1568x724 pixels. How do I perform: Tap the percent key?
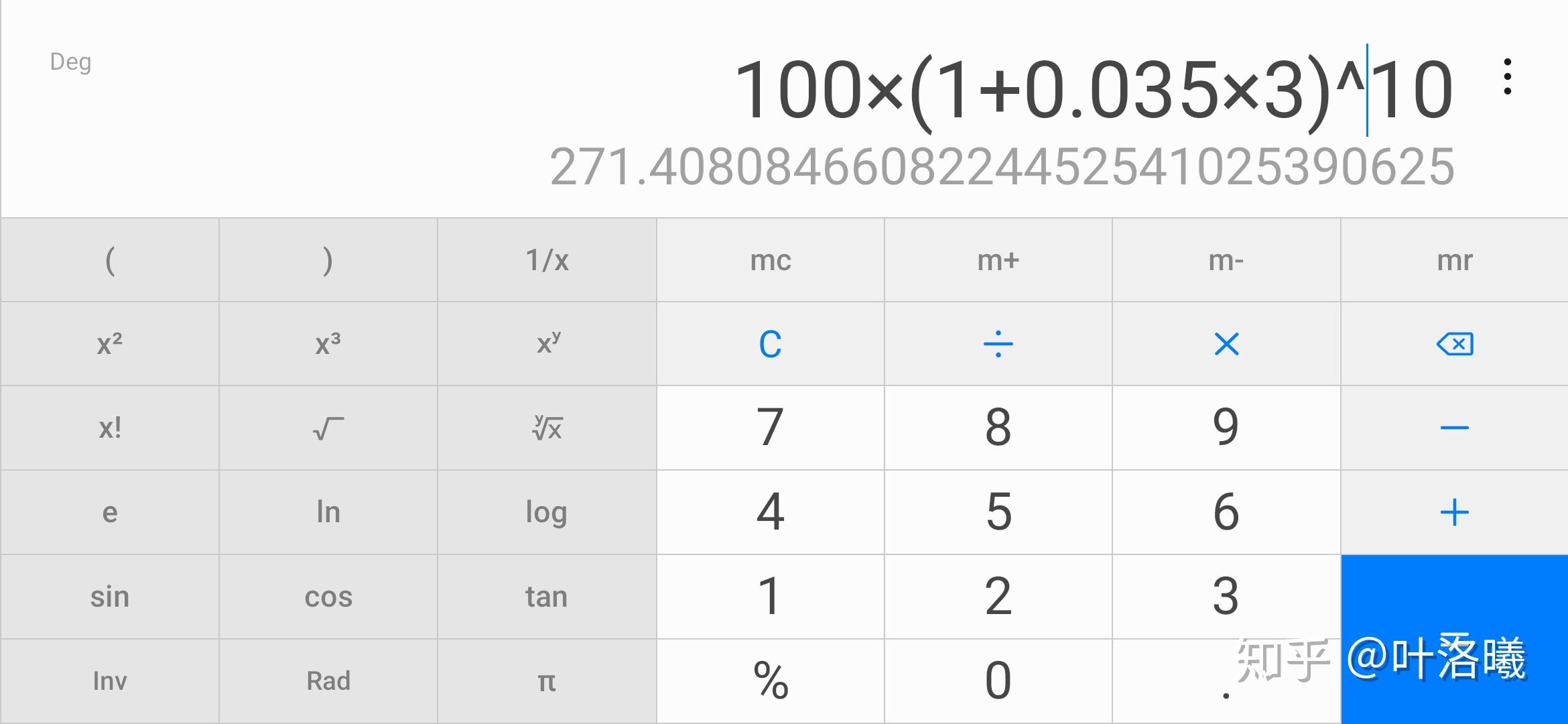pos(770,681)
